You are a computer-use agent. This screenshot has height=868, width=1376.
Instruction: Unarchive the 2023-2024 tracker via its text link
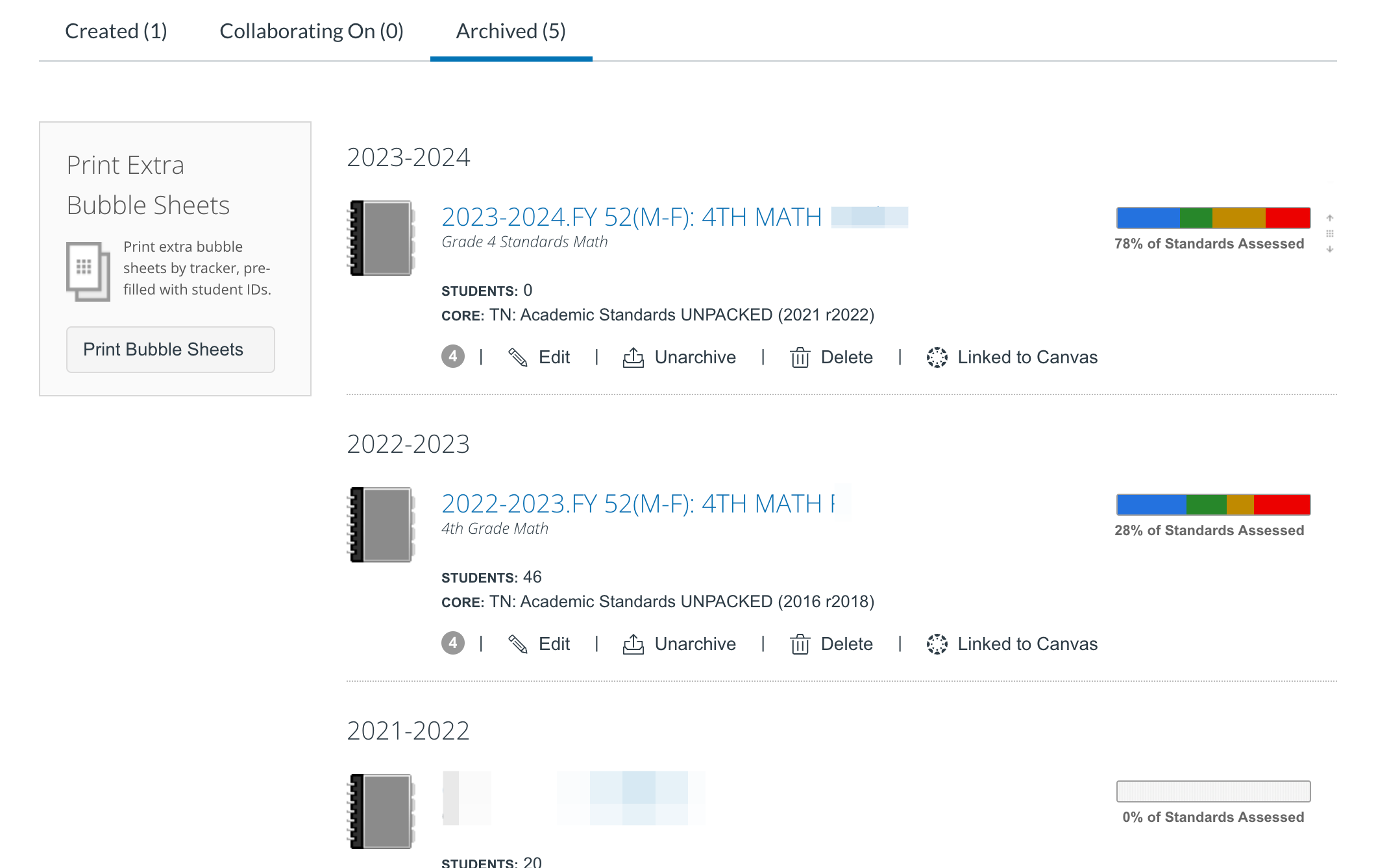(x=695, y=357)
